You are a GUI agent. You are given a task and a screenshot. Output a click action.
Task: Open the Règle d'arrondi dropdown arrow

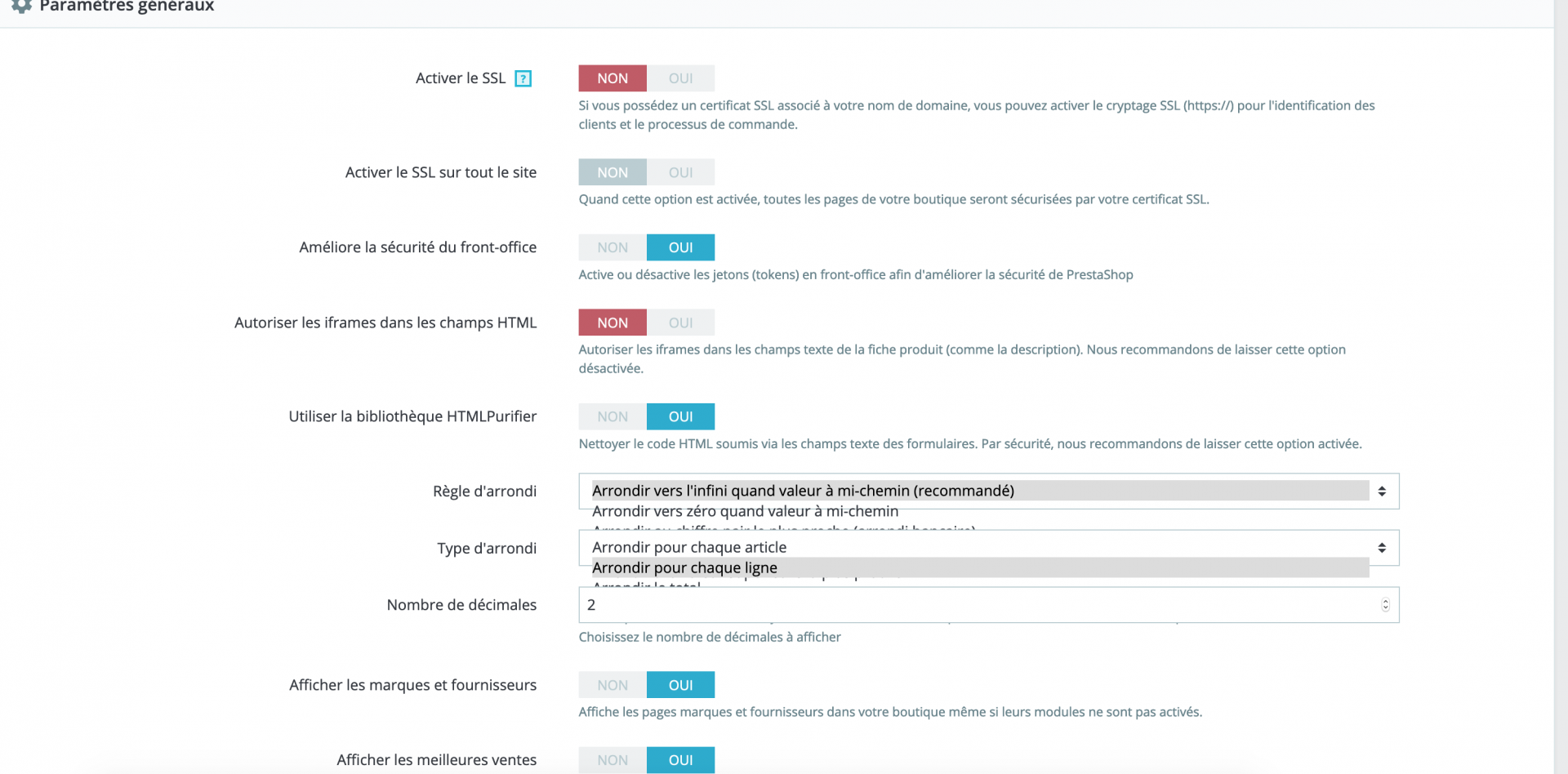click(x=1382, y=492)
